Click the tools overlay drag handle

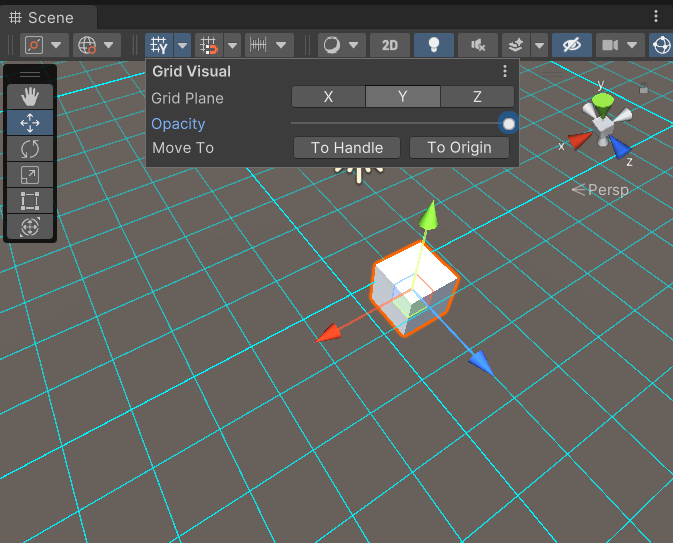(x=30, y=75)
